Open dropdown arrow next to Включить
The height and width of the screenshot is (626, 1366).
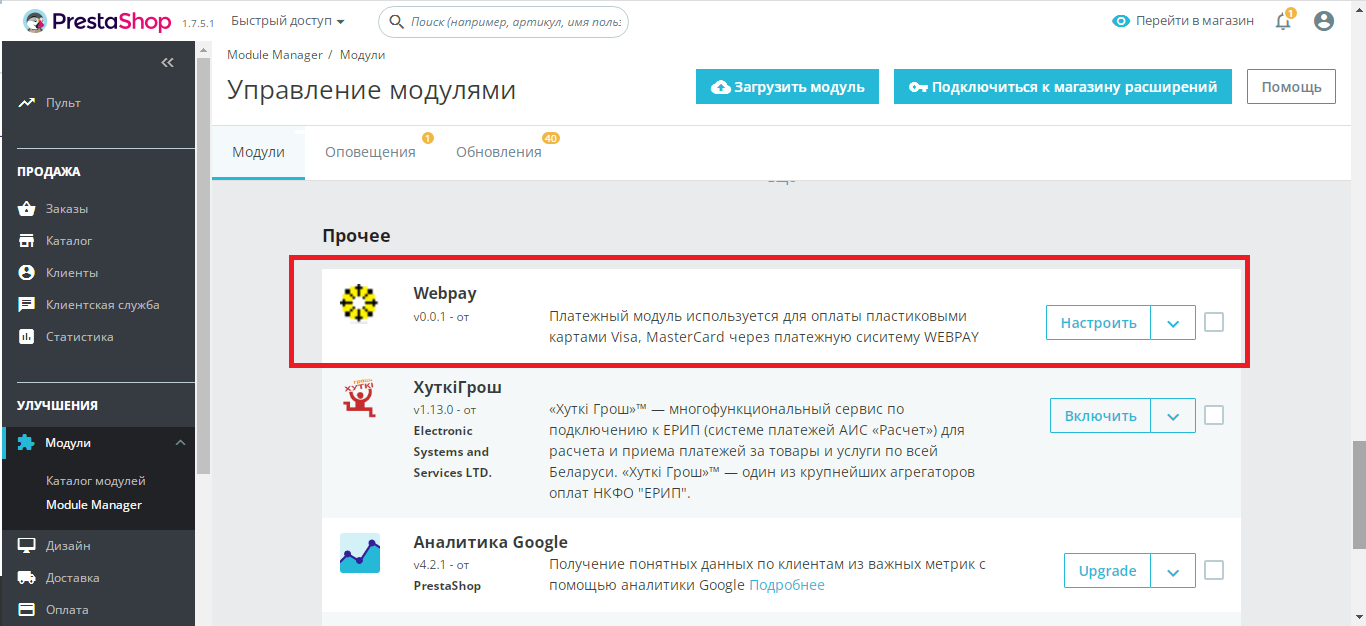pos(1173,416)
